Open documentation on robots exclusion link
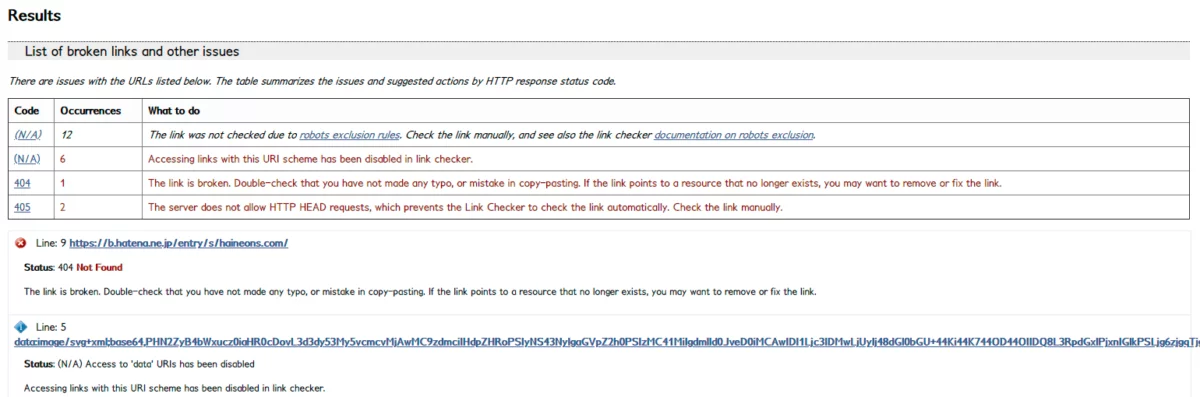 tap(734, 134)
